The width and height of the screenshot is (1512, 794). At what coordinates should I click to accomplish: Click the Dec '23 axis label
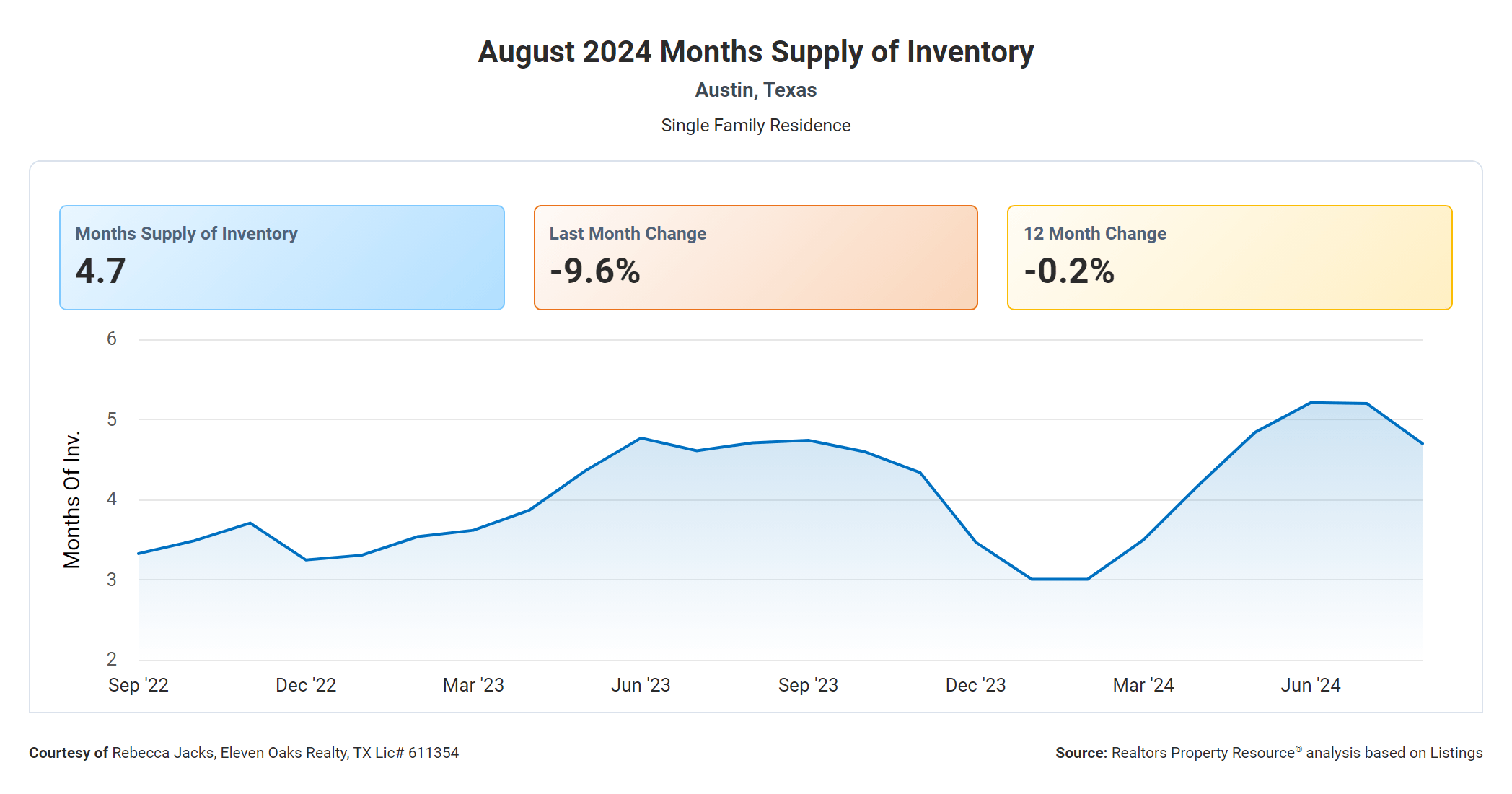pos(975,685)
